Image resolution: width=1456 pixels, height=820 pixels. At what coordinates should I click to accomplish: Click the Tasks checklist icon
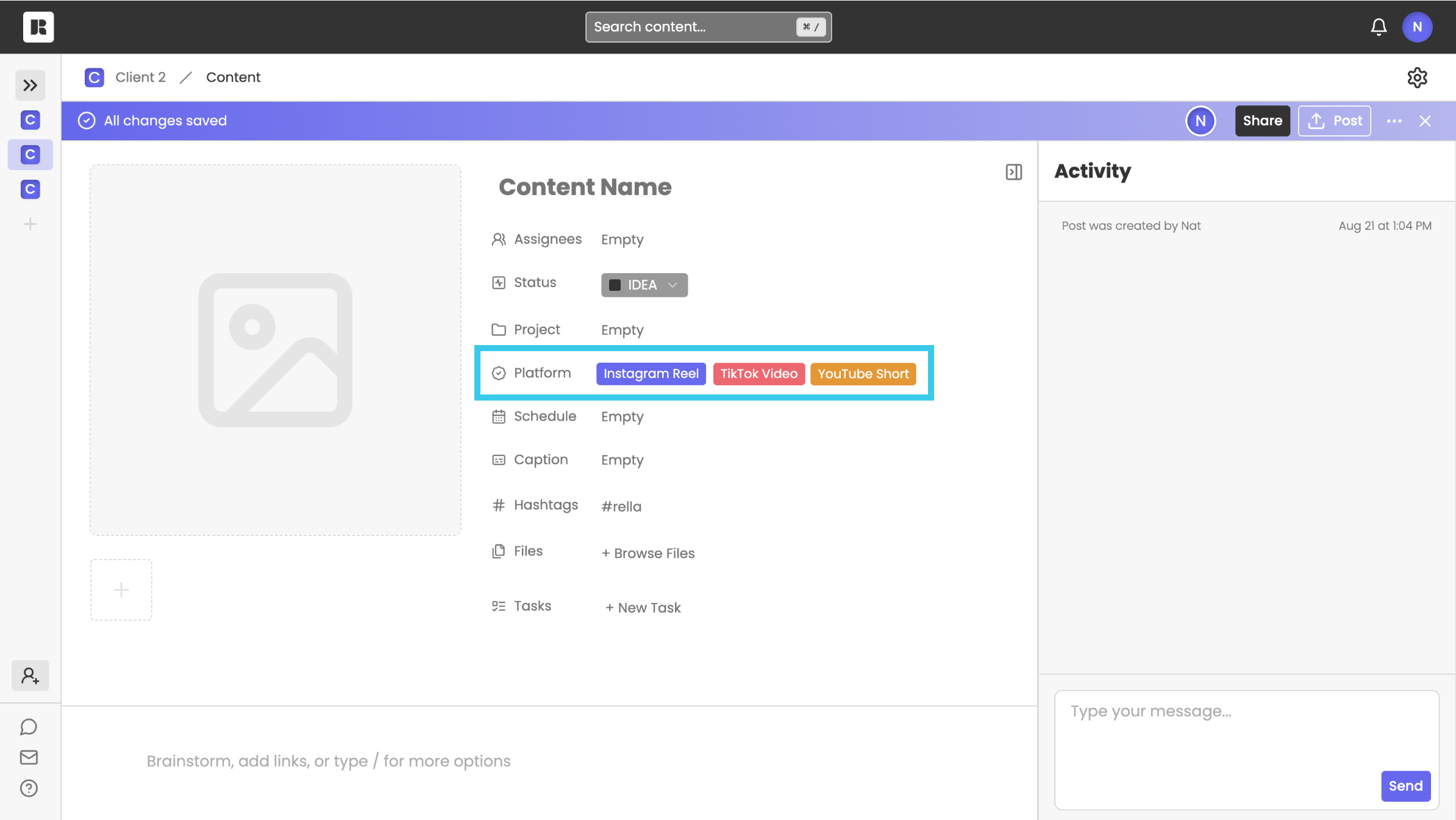point(498,606)
